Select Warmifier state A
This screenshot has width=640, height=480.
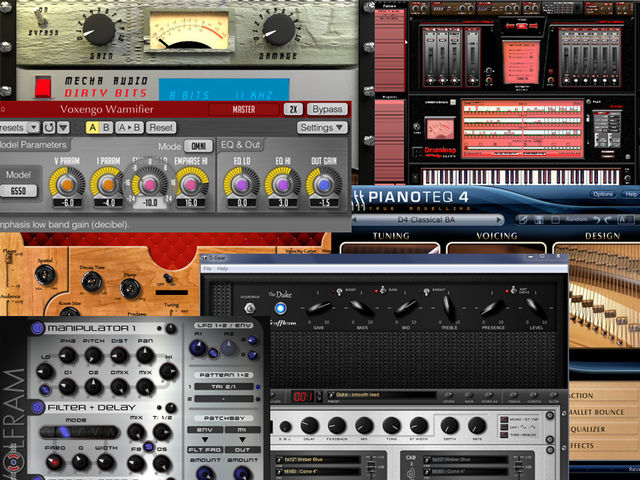[93, 128]
